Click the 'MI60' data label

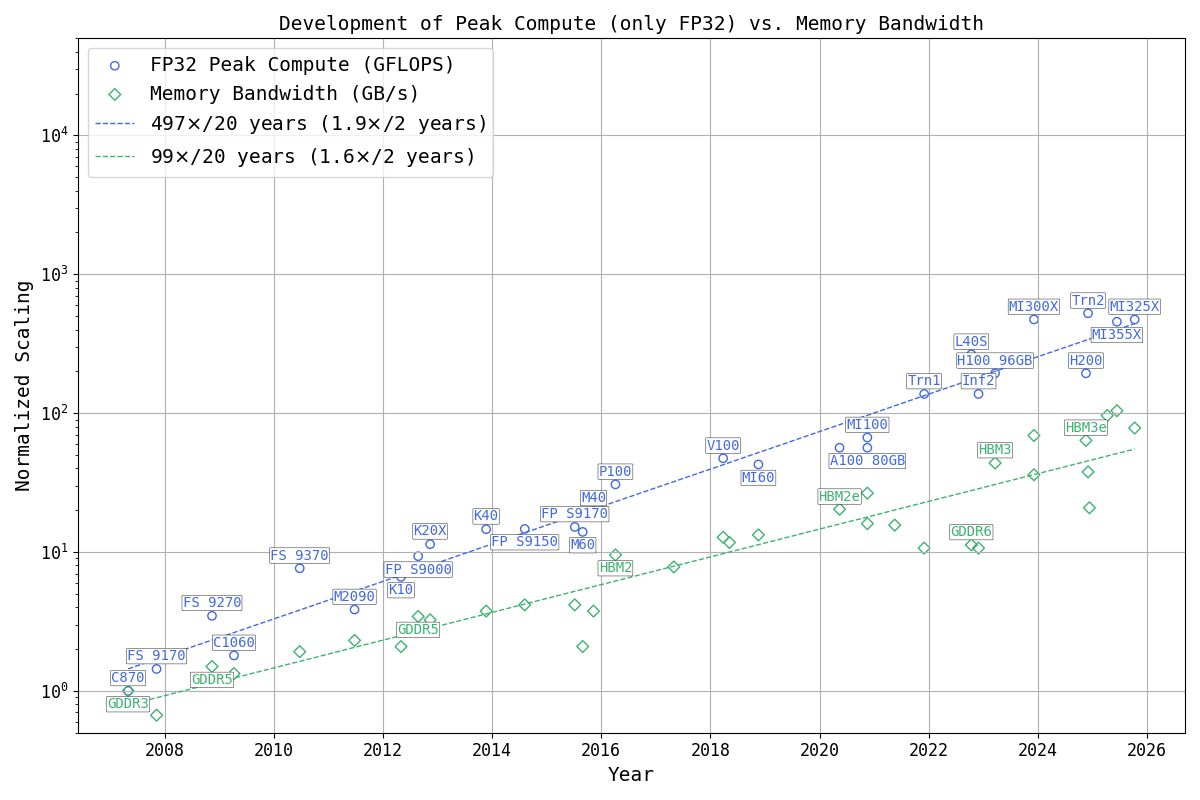coord(758,477)
